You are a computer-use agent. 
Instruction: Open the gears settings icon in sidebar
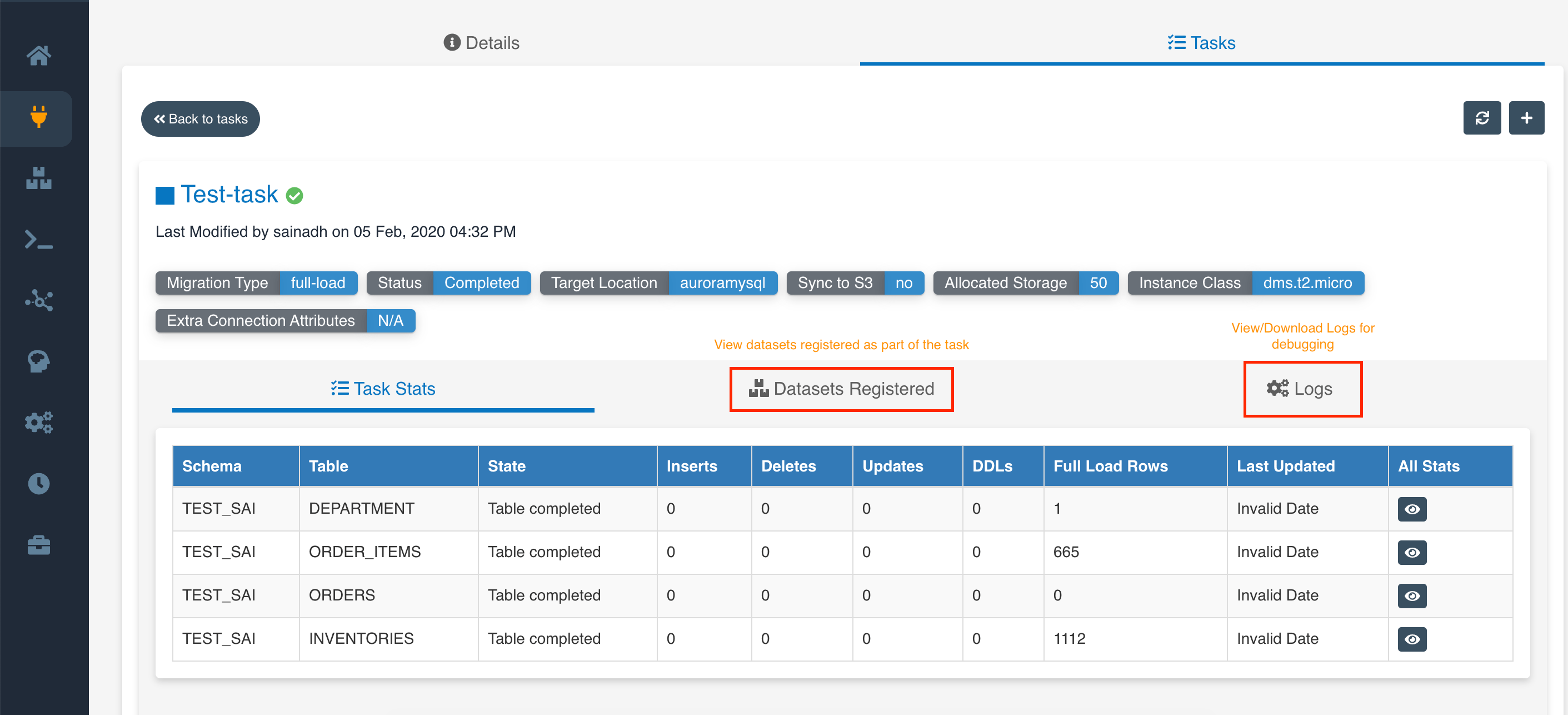(38, 422)
